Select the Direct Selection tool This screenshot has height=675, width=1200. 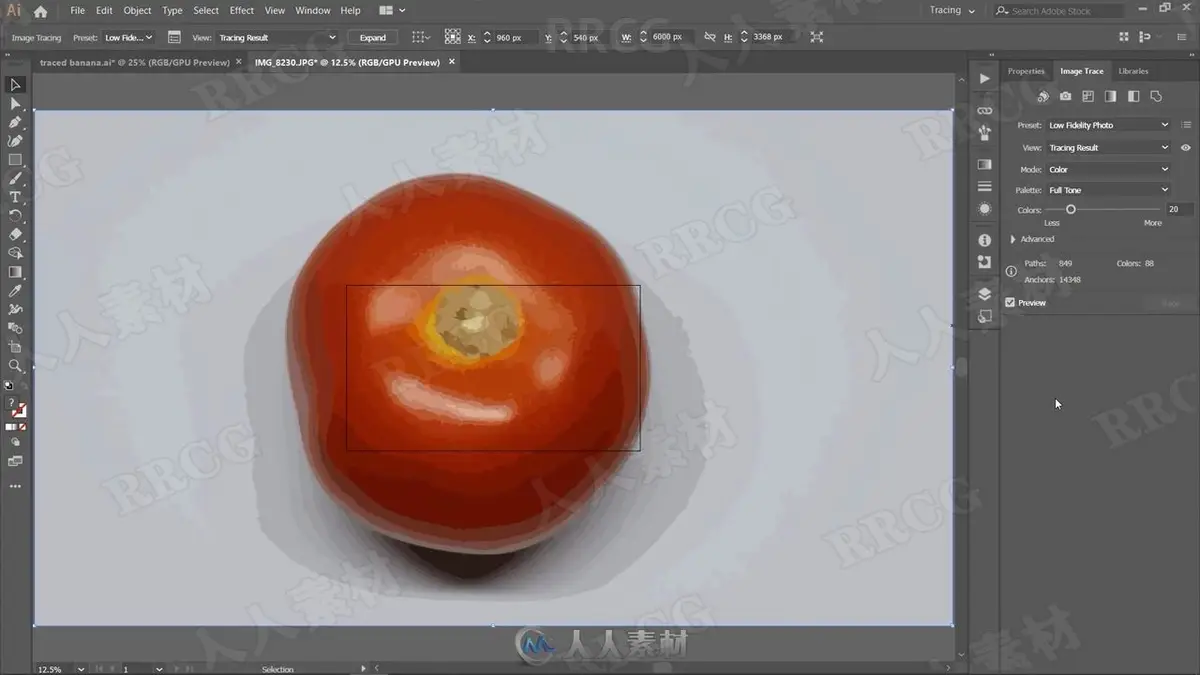[x=15, y=104]
